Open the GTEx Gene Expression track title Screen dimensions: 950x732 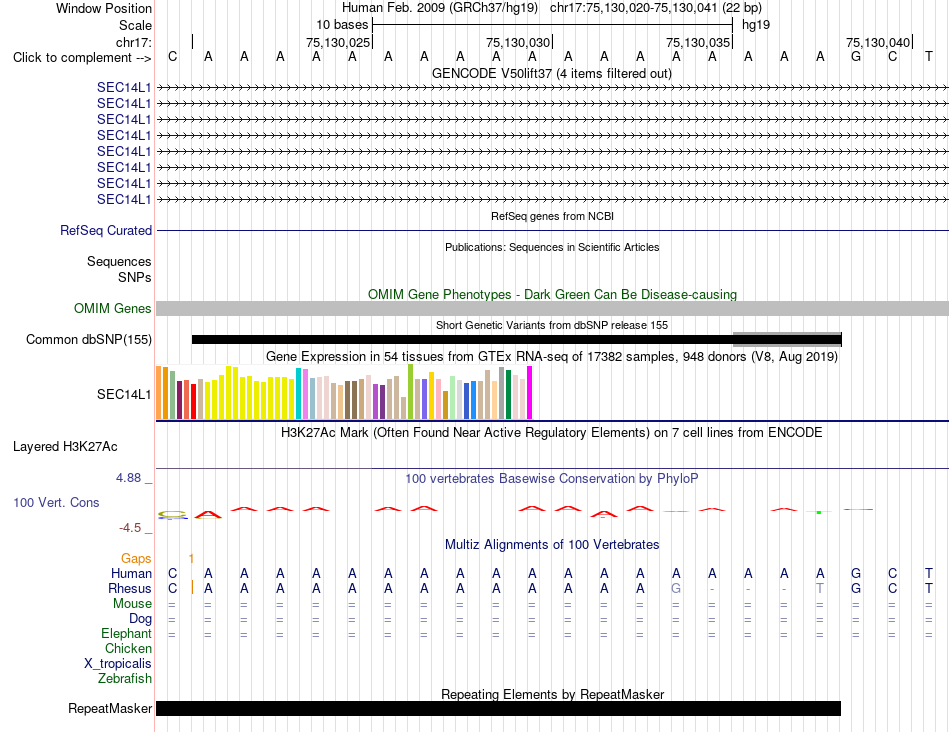(x=552, y=356)
